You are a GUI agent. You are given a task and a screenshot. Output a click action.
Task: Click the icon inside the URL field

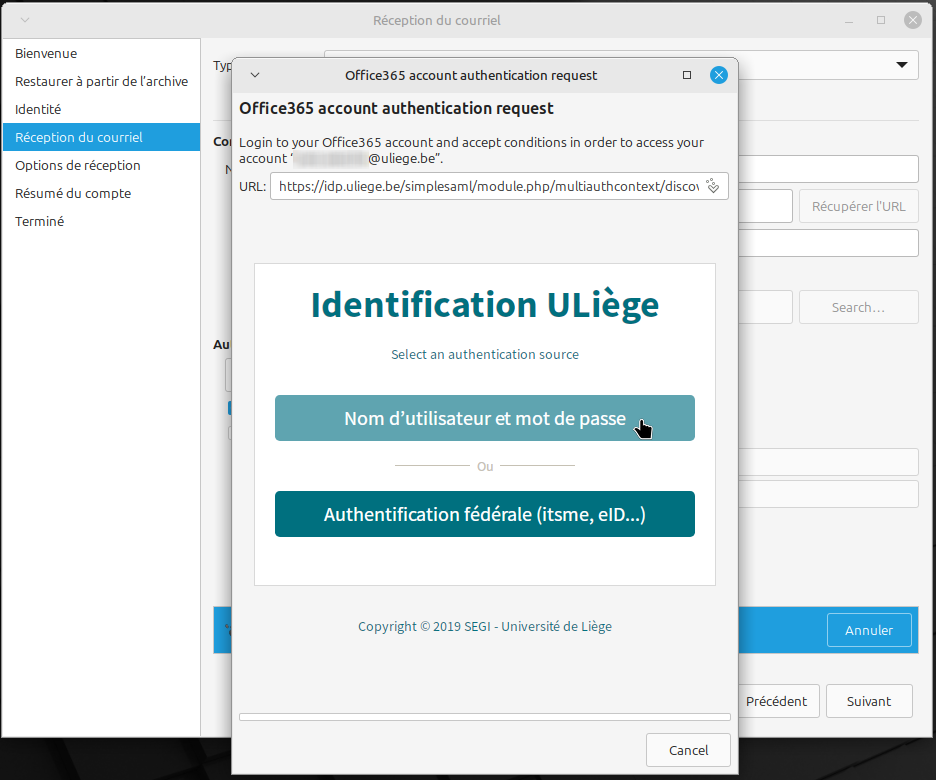(713, 186)
